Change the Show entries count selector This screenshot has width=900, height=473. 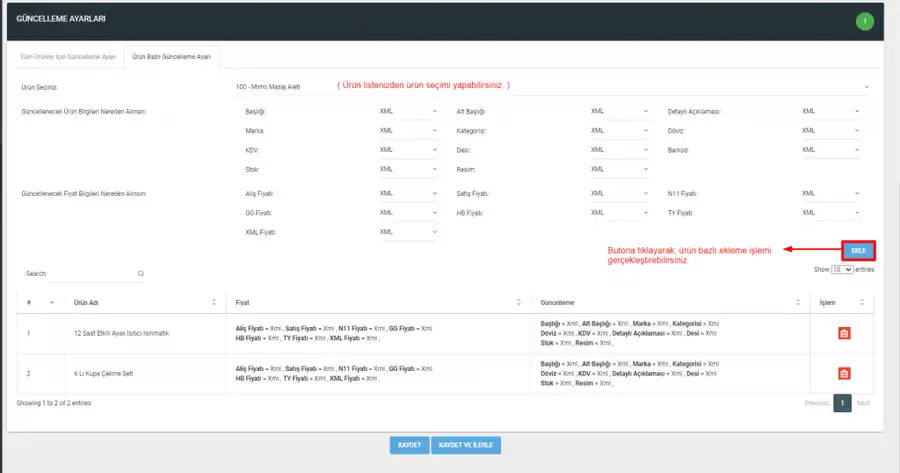point(842,269)
